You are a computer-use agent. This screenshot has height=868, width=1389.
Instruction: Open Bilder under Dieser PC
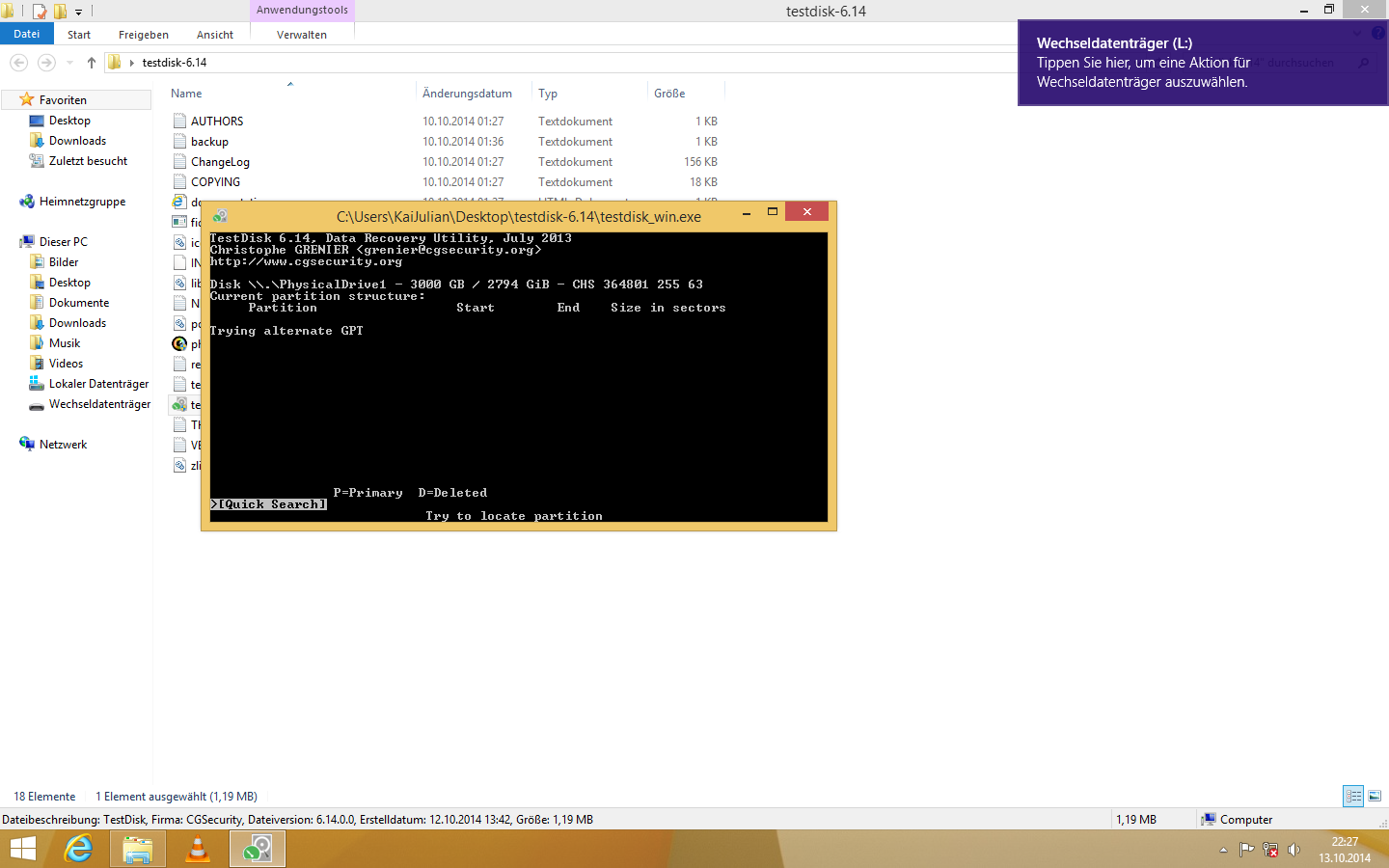click(x=64, y=262)
